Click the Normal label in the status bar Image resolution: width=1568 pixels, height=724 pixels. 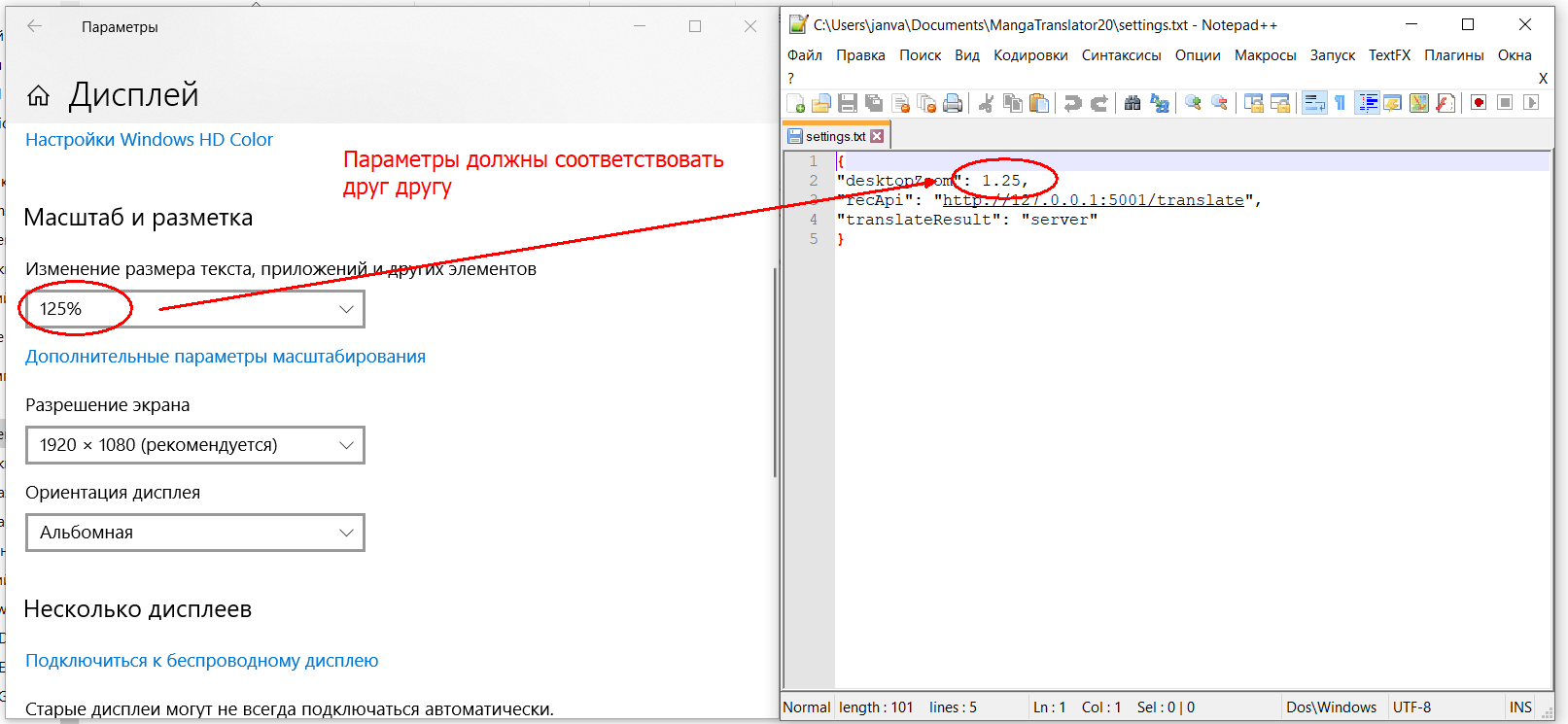(807, 707)
